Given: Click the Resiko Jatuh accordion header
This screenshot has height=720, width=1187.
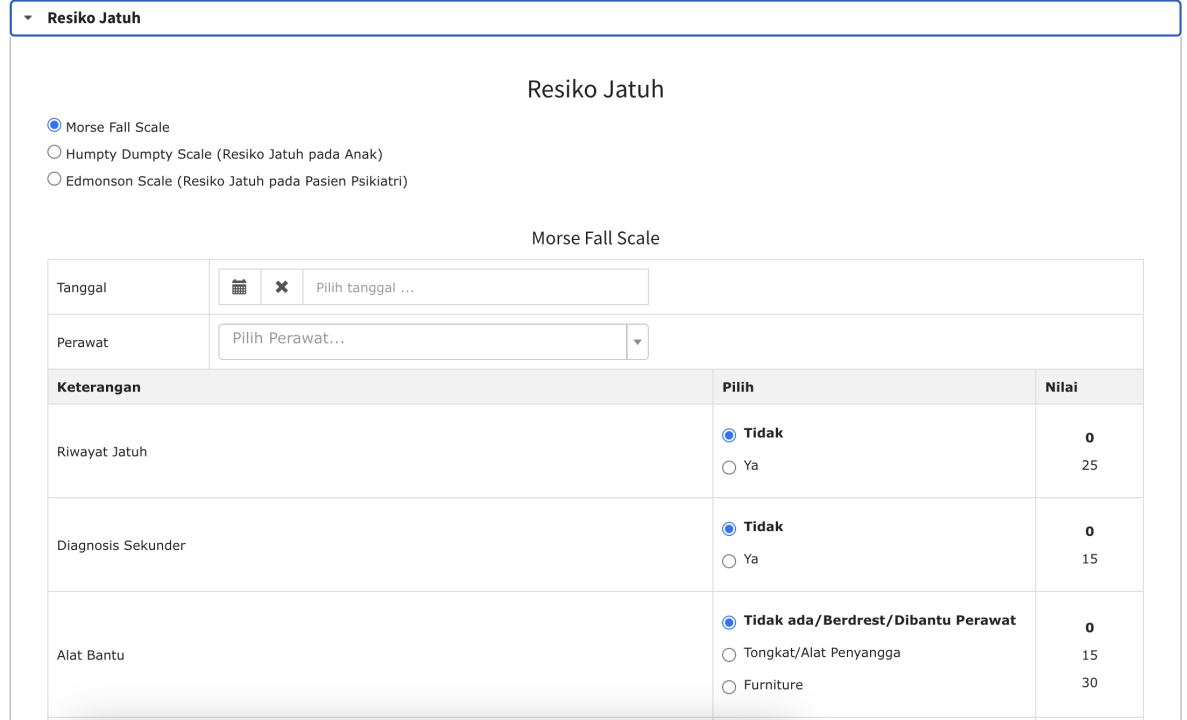Looking at the screenshot, I should pyautogui.click(x=595, y=18).
